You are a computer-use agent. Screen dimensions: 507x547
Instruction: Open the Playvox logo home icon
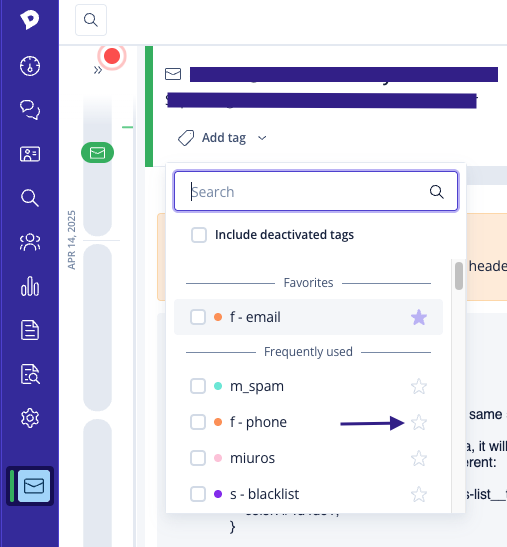point(29,20)
